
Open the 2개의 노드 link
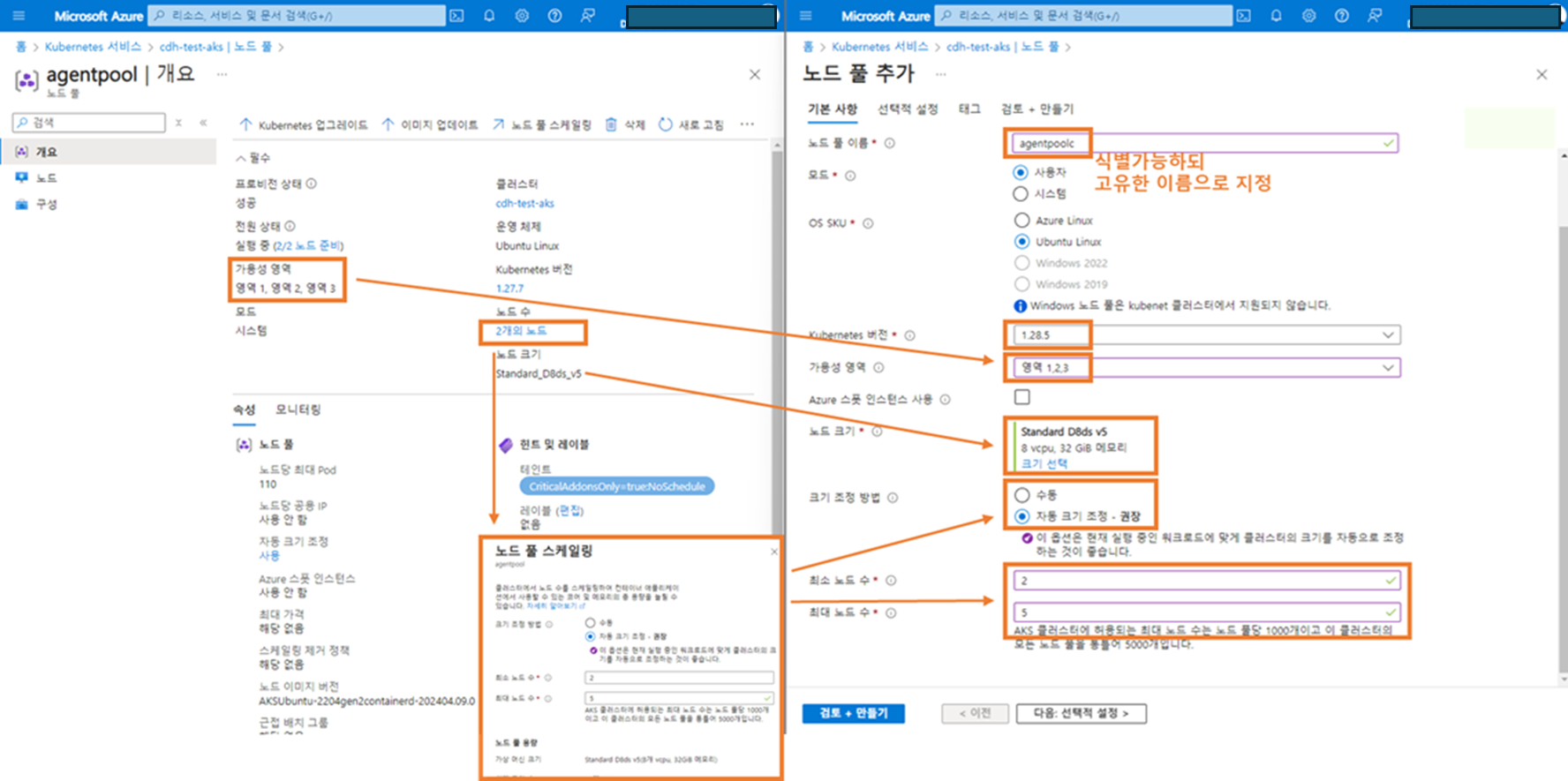click(x=521, y=331)
